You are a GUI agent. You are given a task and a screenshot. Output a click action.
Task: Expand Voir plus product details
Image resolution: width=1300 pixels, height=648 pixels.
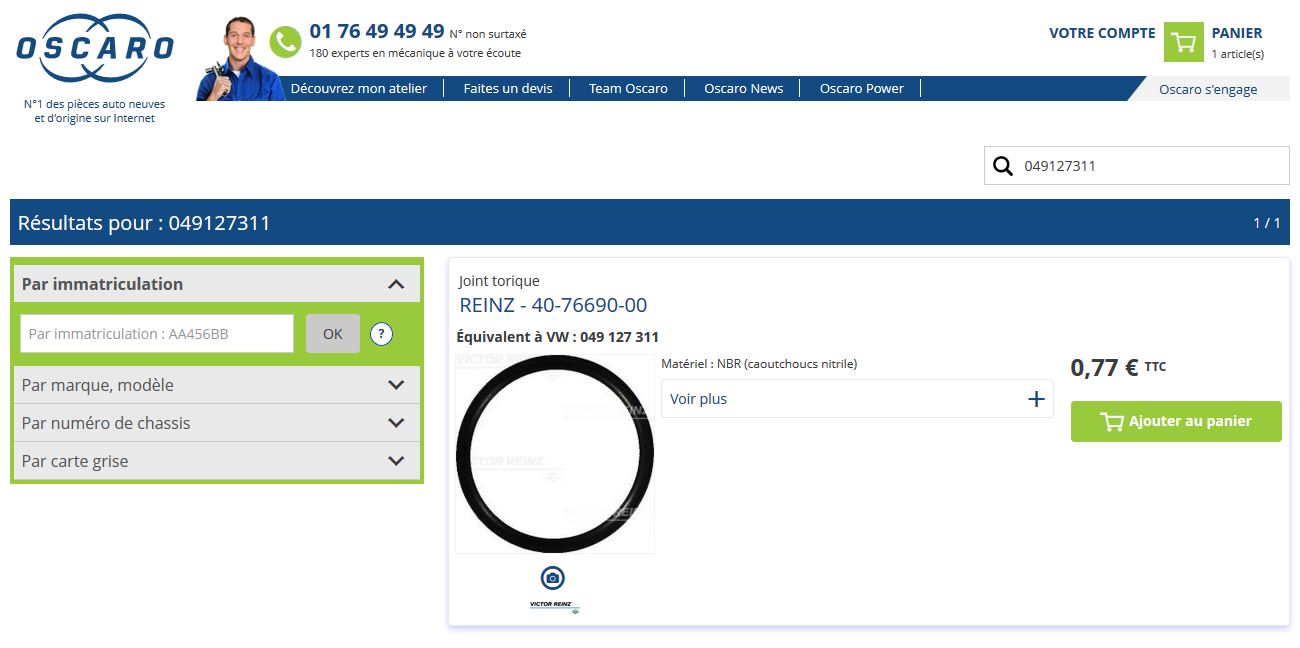[857, 399]
